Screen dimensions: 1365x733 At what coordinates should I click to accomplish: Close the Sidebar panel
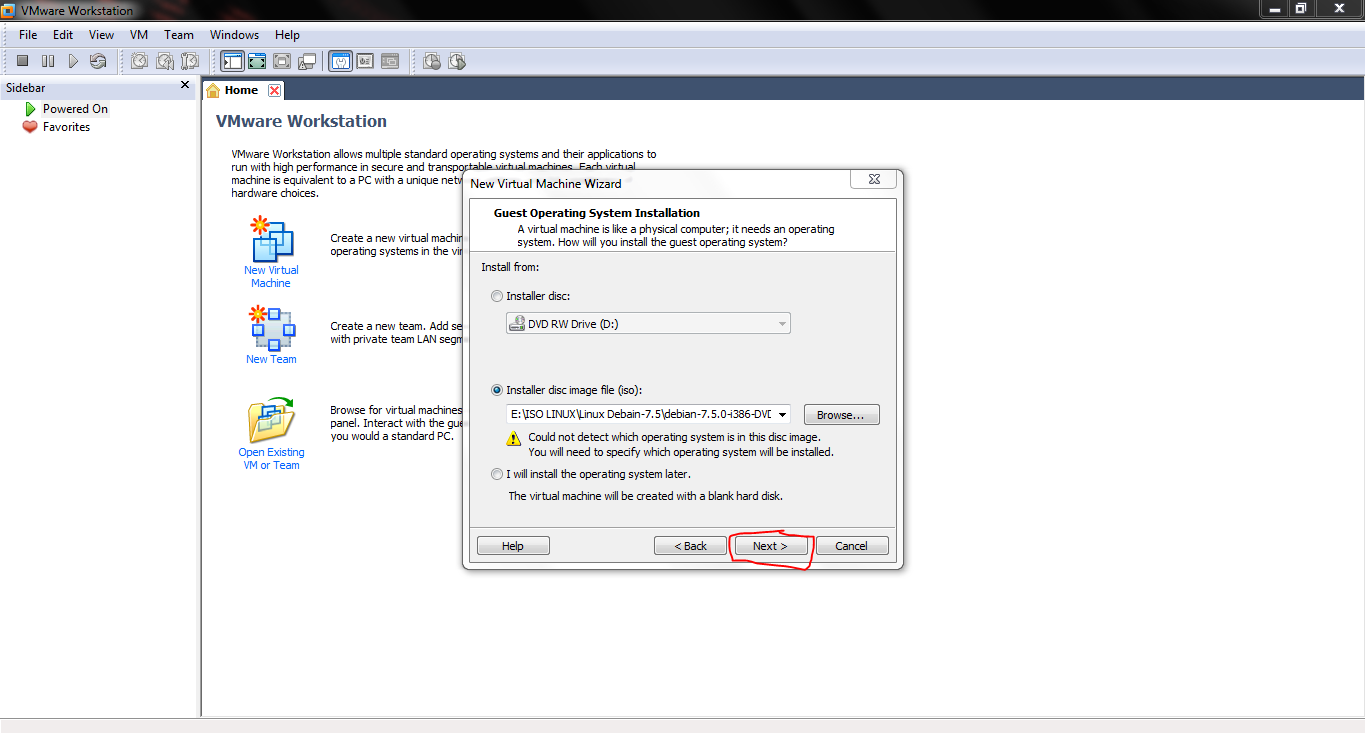[185, 86]
